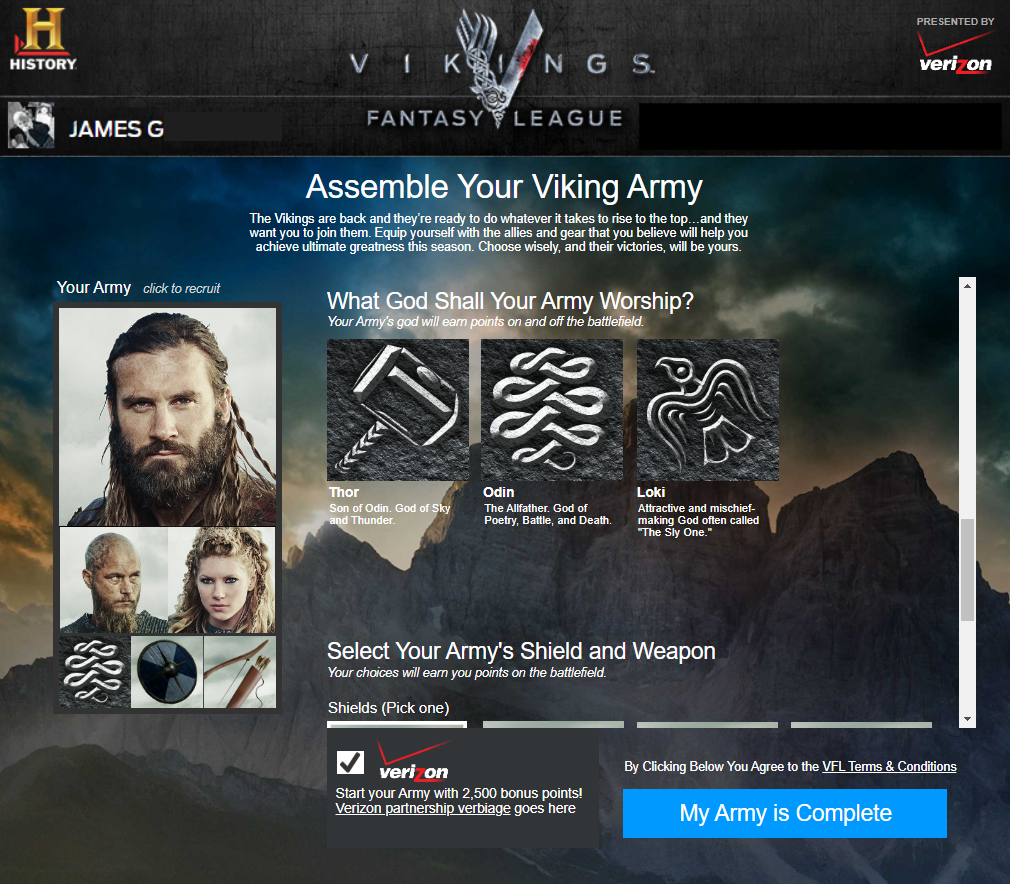Select the bow and arrows weapon slot
Screen dimensions: 1010x884
[x=240, y=672]
